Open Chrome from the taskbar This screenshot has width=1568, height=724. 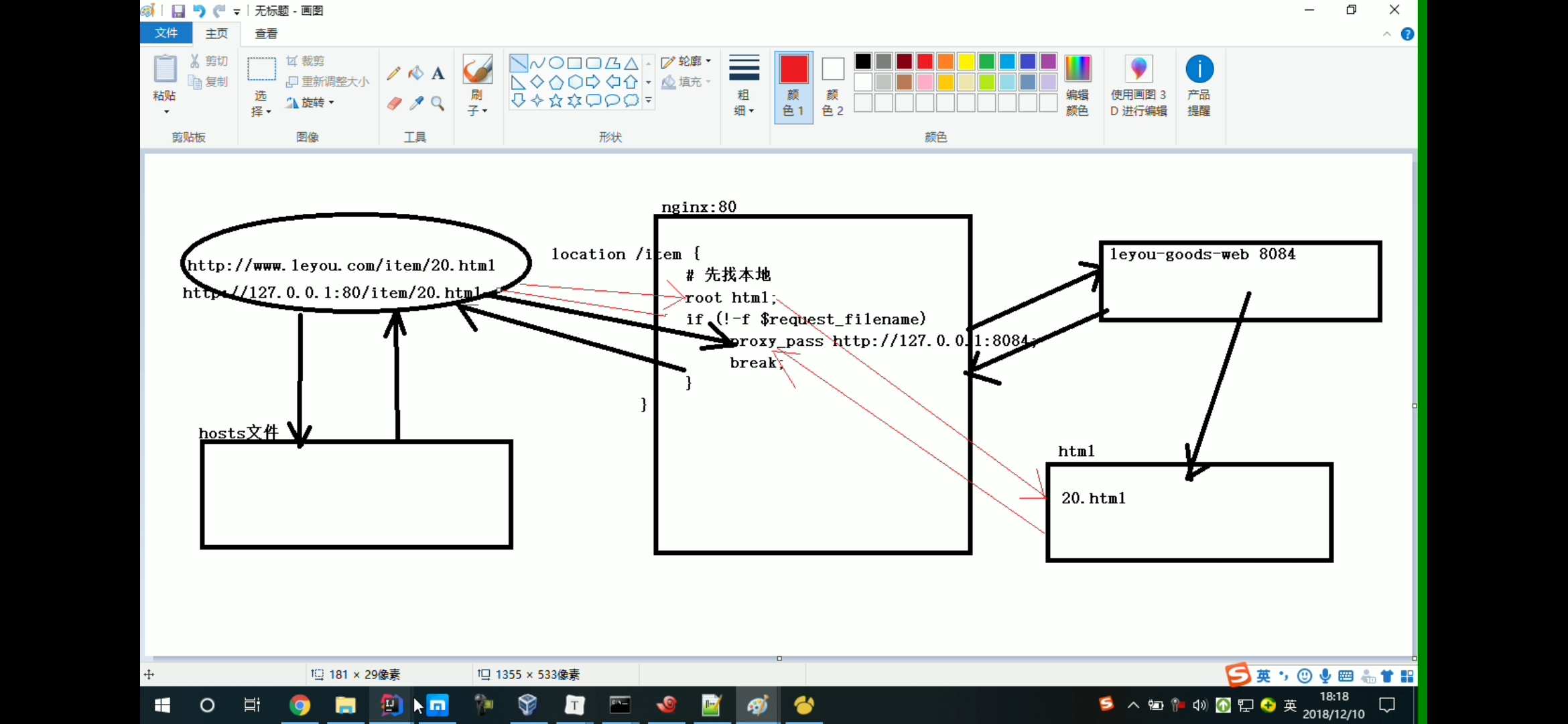(x=300, y=705)
